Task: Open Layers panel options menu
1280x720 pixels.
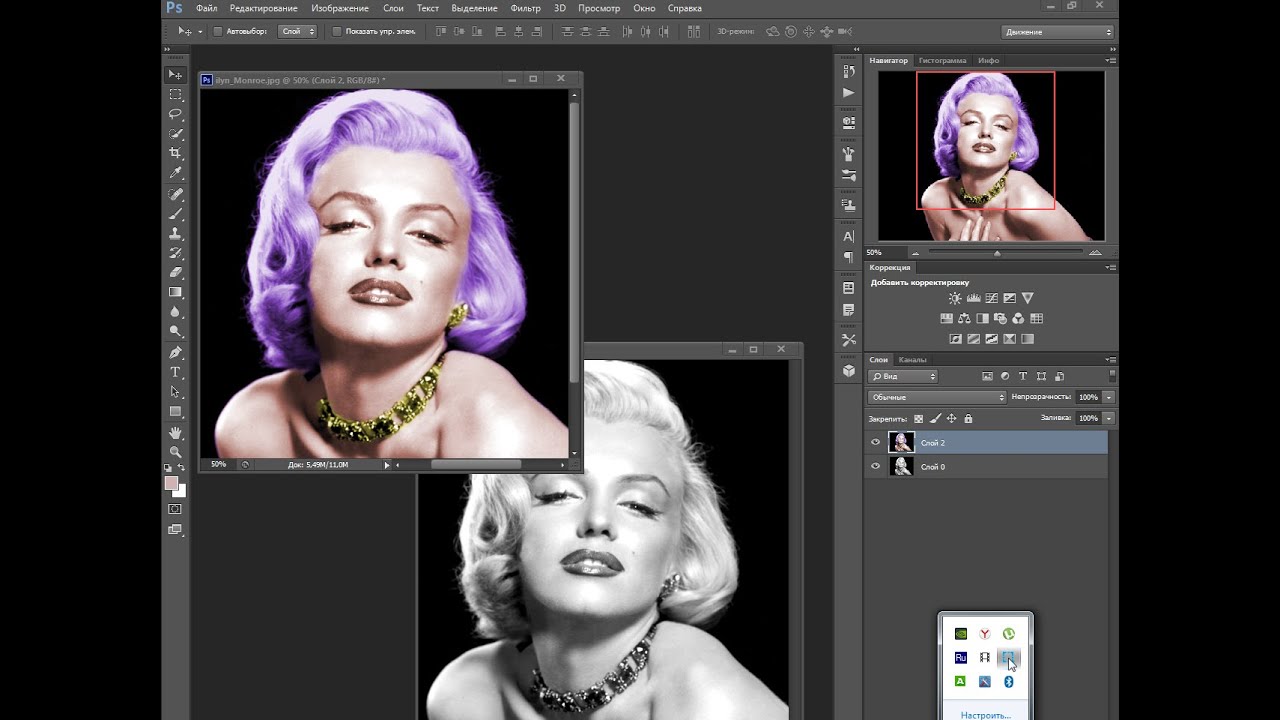Action: 1110,359
